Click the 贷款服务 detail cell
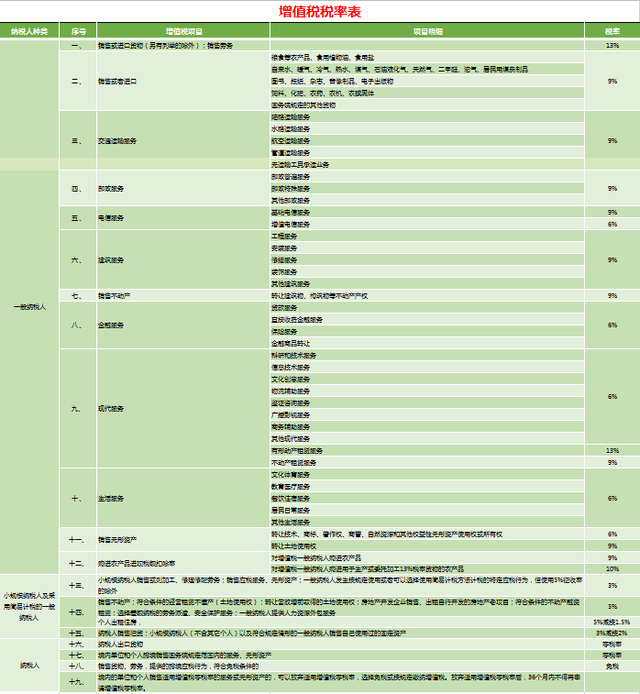Viewport: 640px width, 694px height. point(428,308)
